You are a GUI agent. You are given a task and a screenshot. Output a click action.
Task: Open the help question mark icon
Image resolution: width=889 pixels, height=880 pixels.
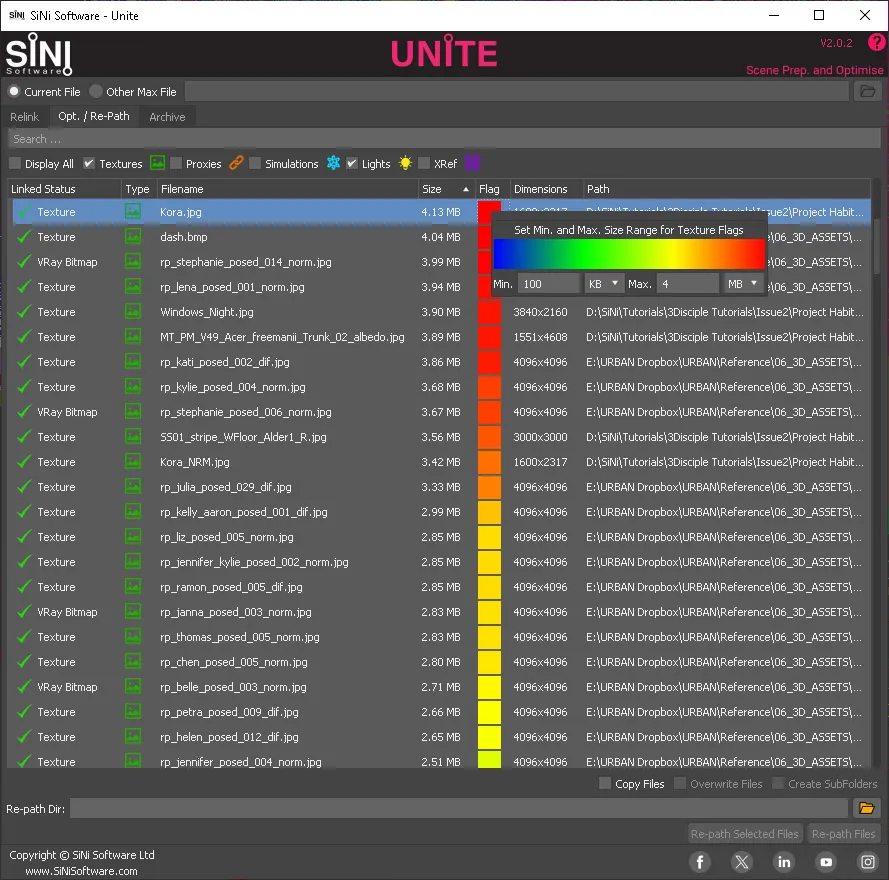[876, 43]
